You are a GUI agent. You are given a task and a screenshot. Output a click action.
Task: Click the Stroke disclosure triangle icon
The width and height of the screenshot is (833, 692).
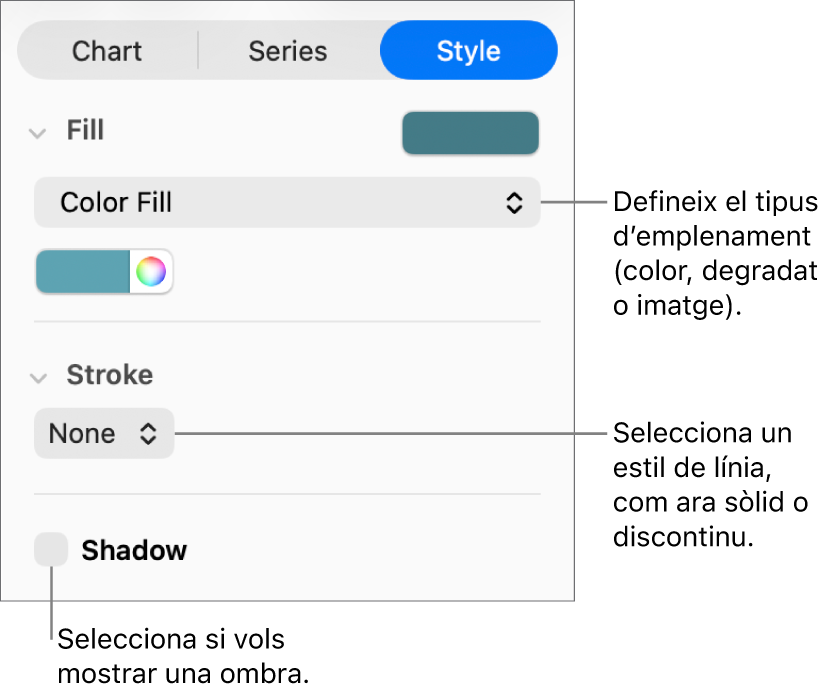coord(38,376)
